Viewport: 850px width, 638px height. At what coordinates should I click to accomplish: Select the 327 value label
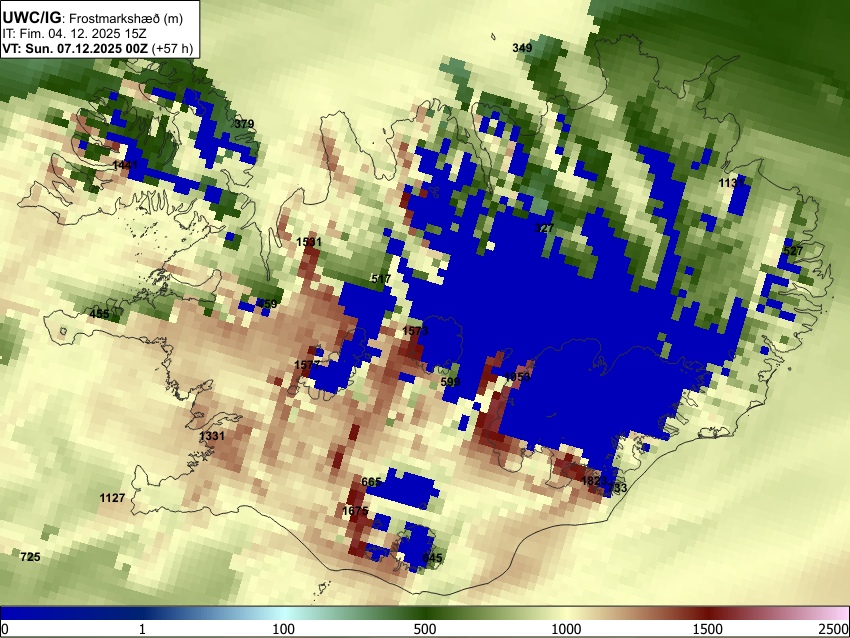(544, 228)
